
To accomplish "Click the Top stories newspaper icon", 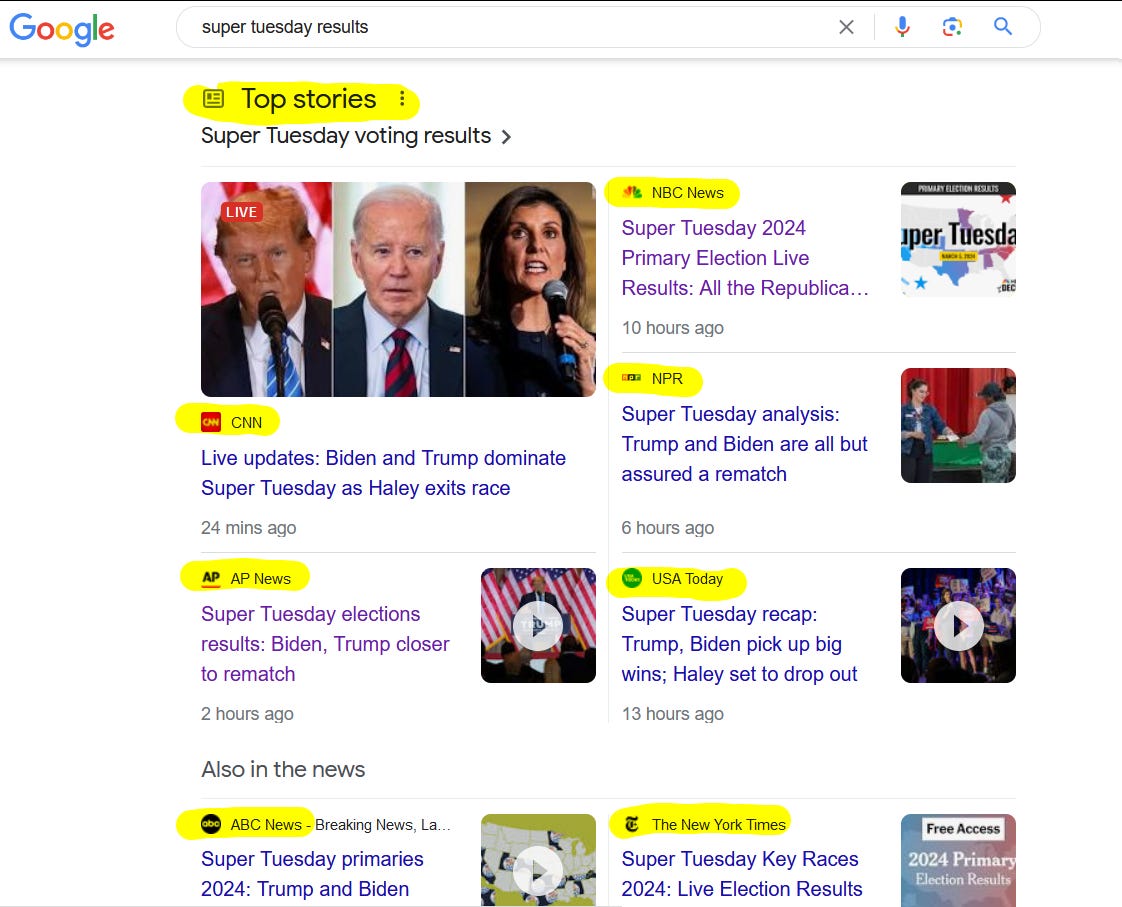I will point(213,98).
